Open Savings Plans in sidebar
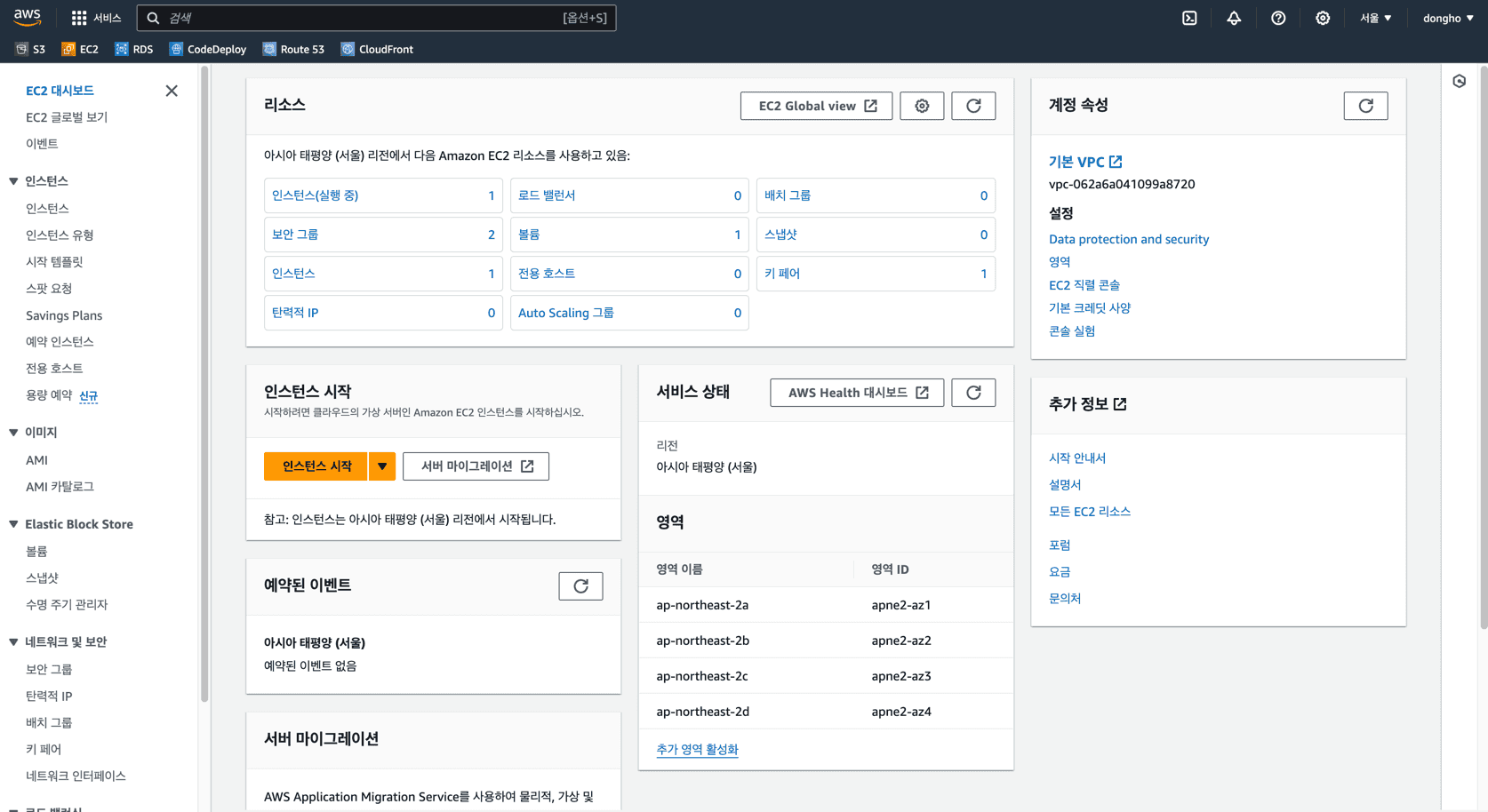 (x=64, y=315)
